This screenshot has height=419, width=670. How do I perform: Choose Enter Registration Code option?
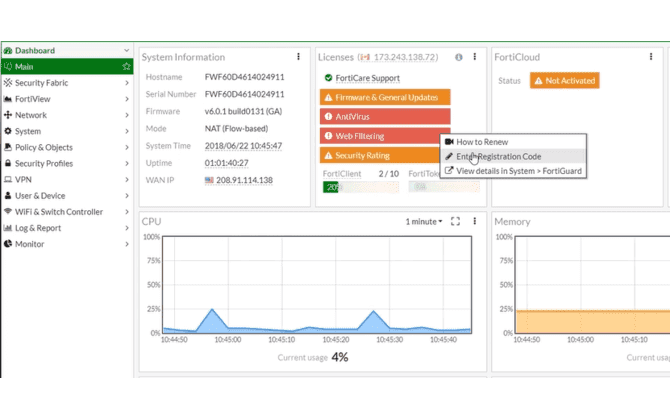[513, 156]
